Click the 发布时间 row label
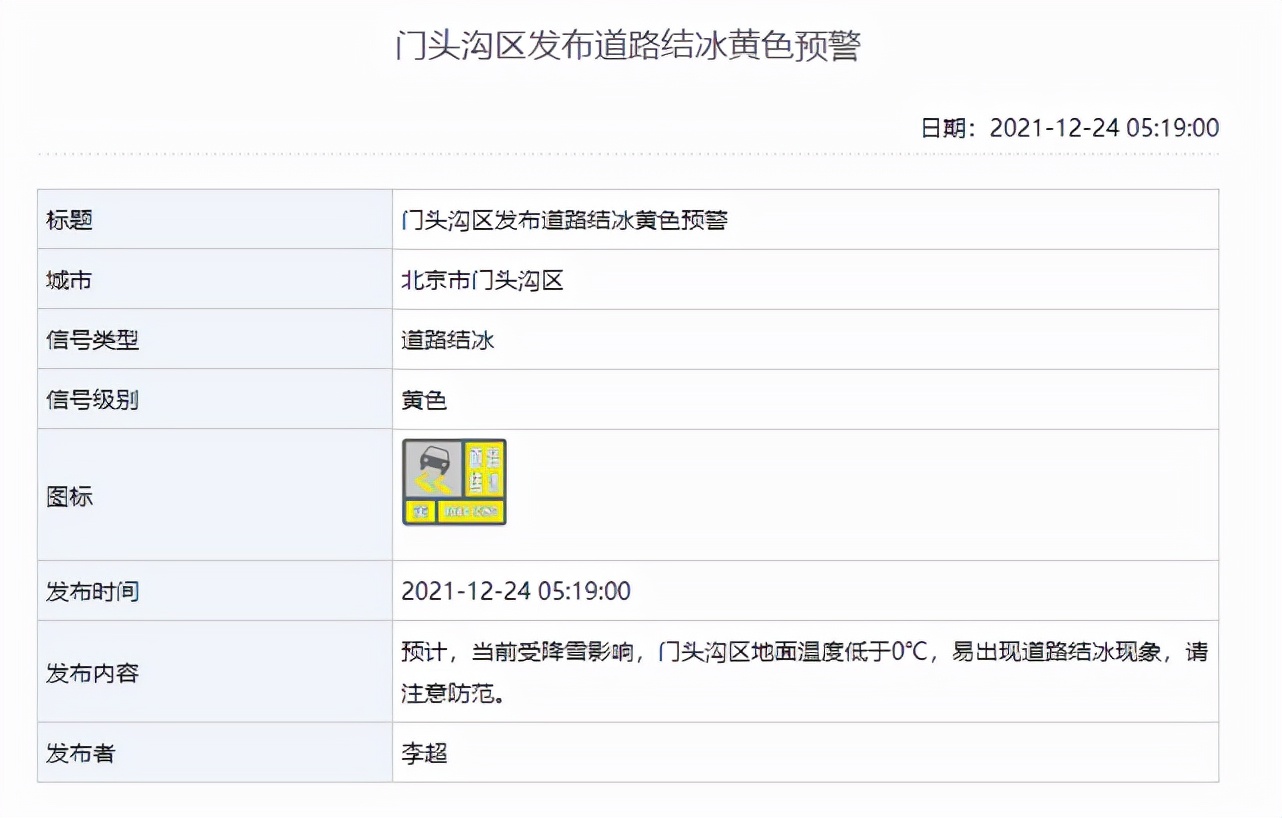 92,591
